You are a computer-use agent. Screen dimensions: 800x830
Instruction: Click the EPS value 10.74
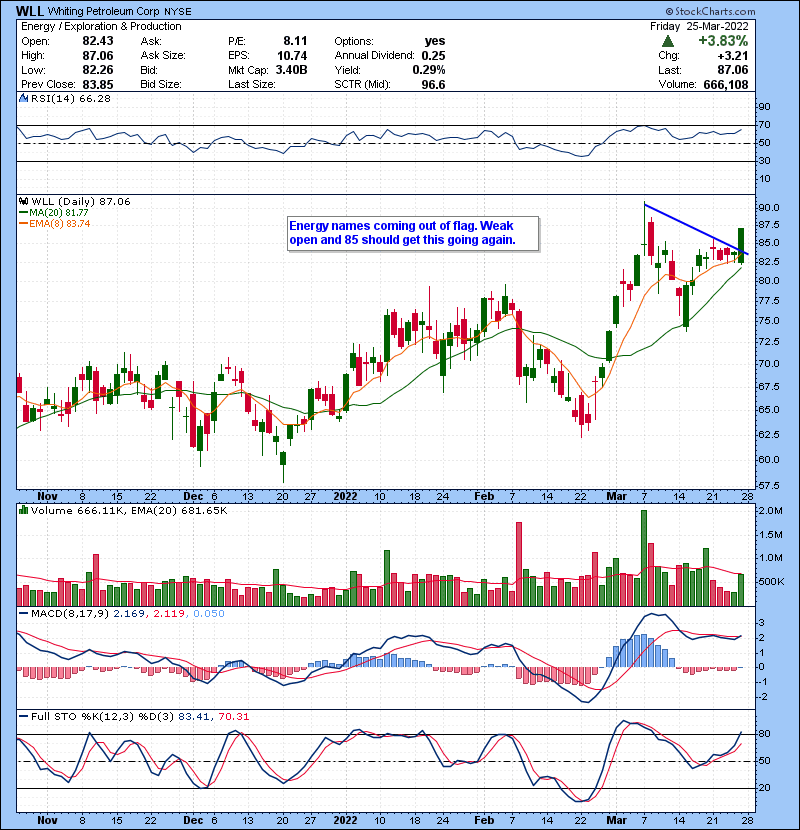tap(292, 56)
